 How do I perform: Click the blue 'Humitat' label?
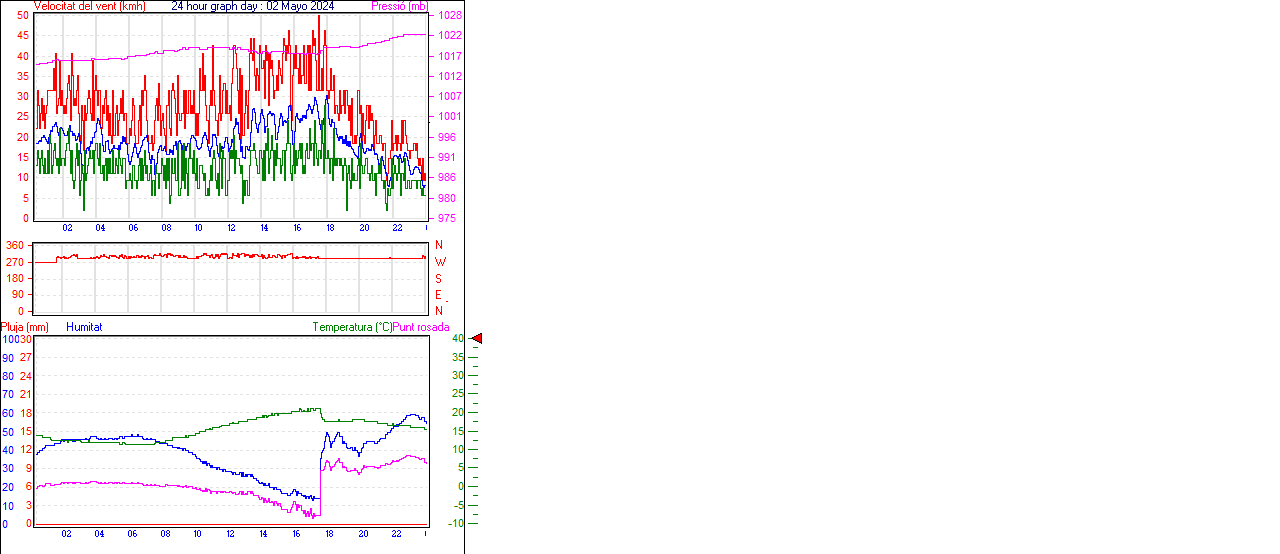click(84, 327)
